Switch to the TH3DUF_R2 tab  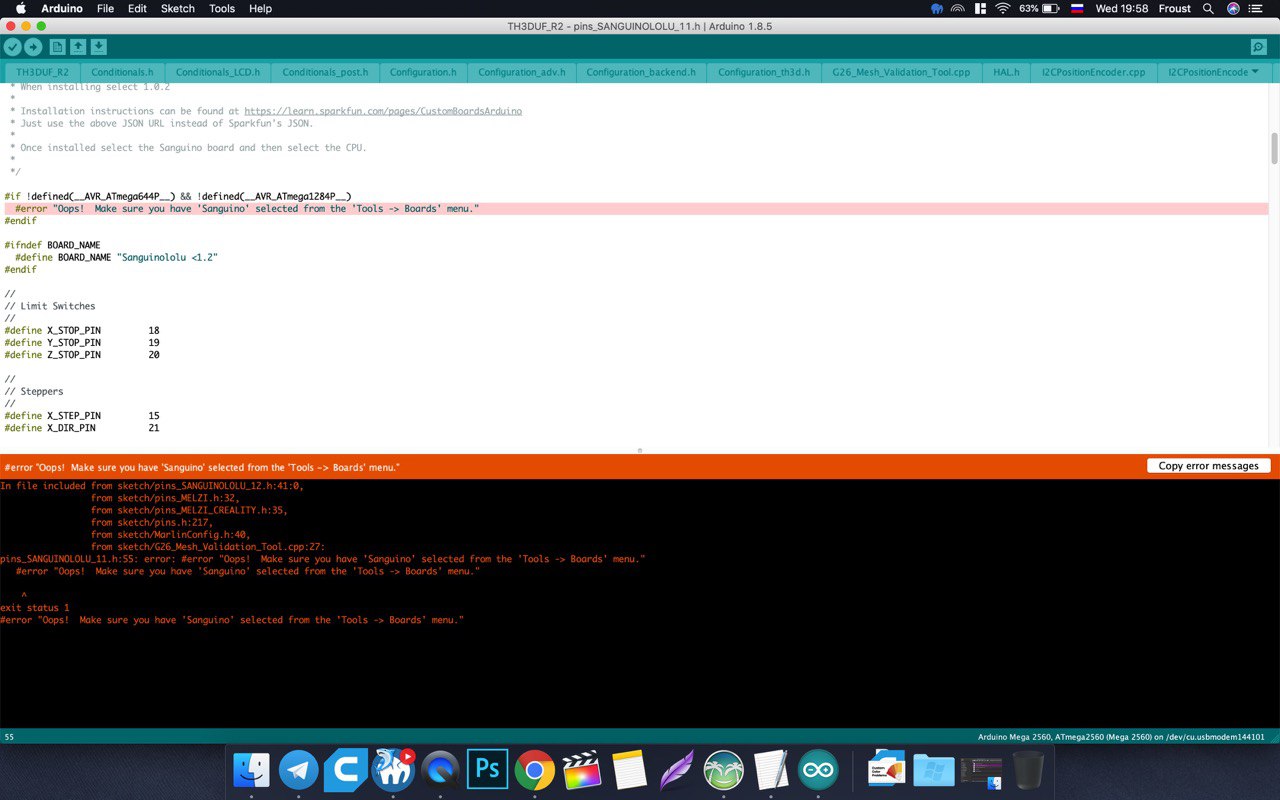[42, 72]
